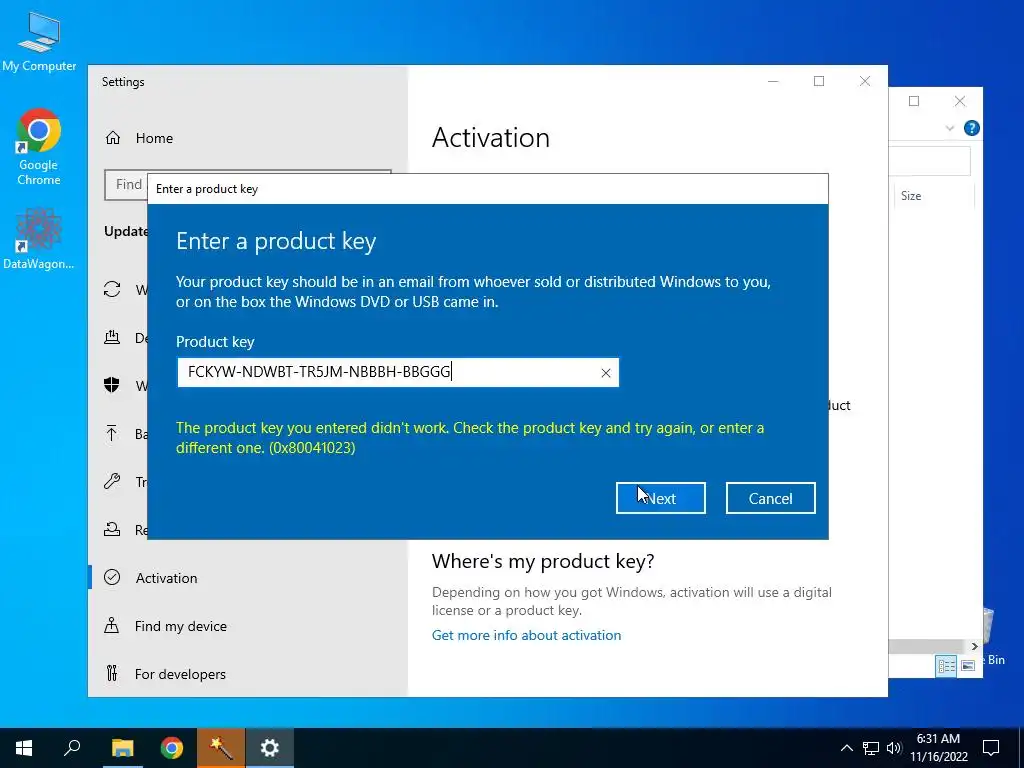Click the Windows Security shield icon
Viewport: 1024px width, 768px height.
(x=112, y=385)
